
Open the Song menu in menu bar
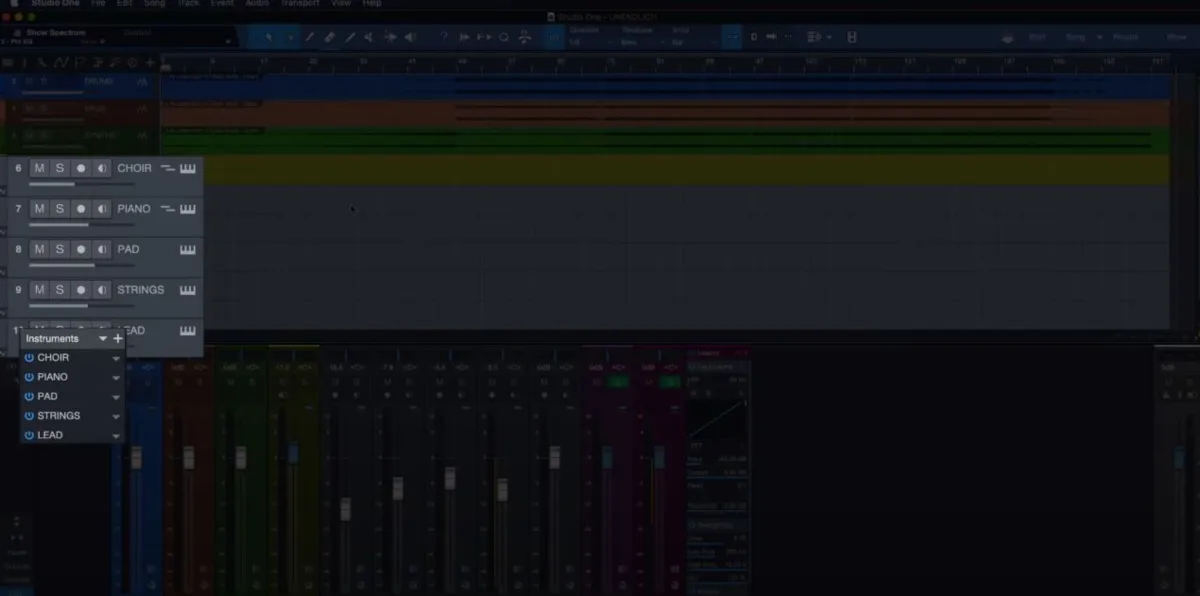click(154, 4)
